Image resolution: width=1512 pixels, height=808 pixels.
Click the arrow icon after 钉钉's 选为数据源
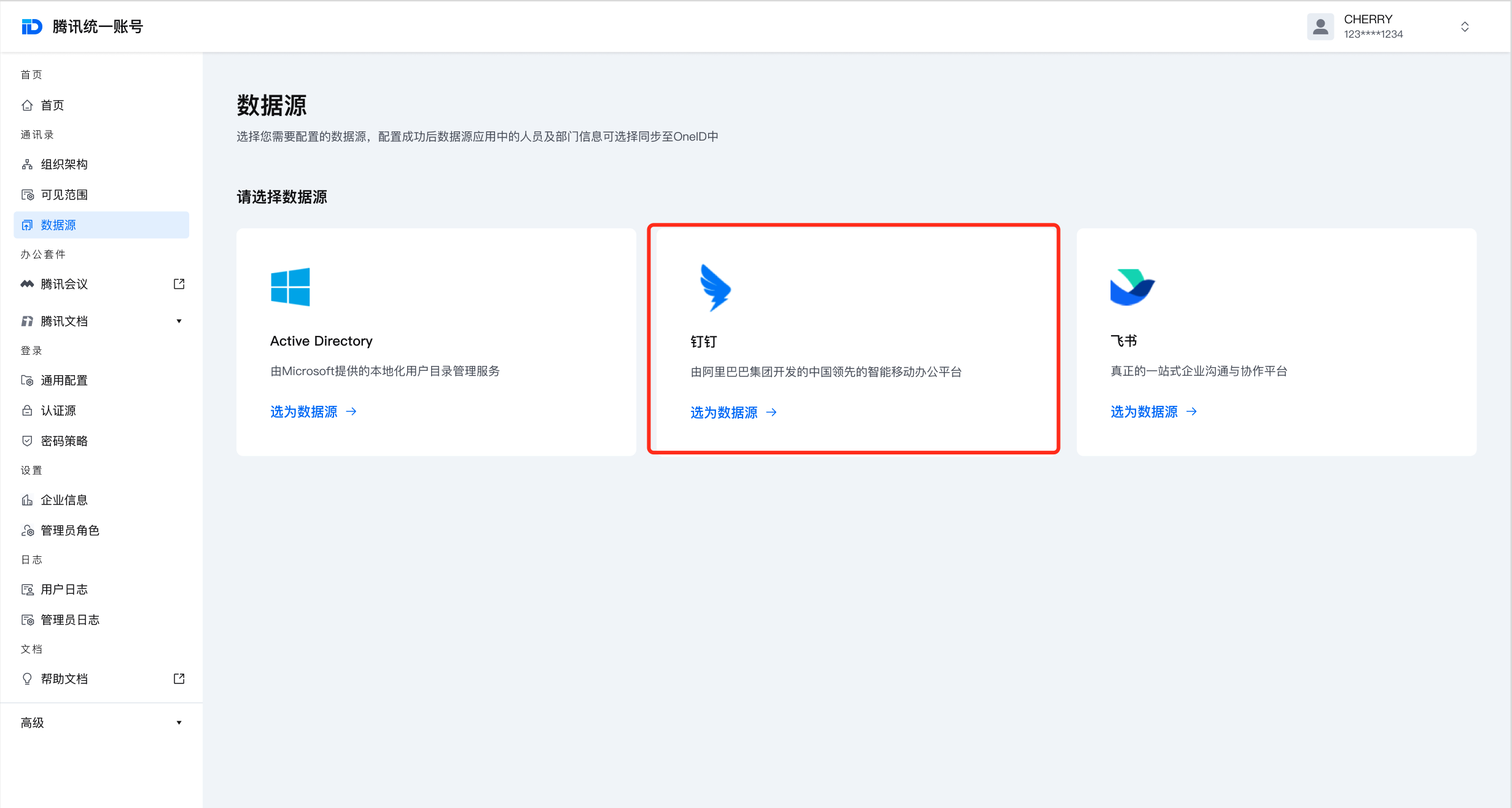coord(771,412)
